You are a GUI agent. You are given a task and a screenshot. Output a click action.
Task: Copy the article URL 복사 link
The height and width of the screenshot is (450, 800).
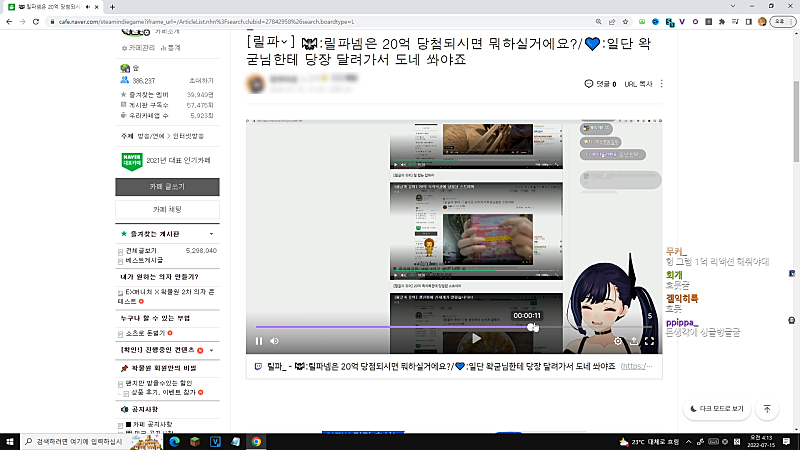pos(638,84)
